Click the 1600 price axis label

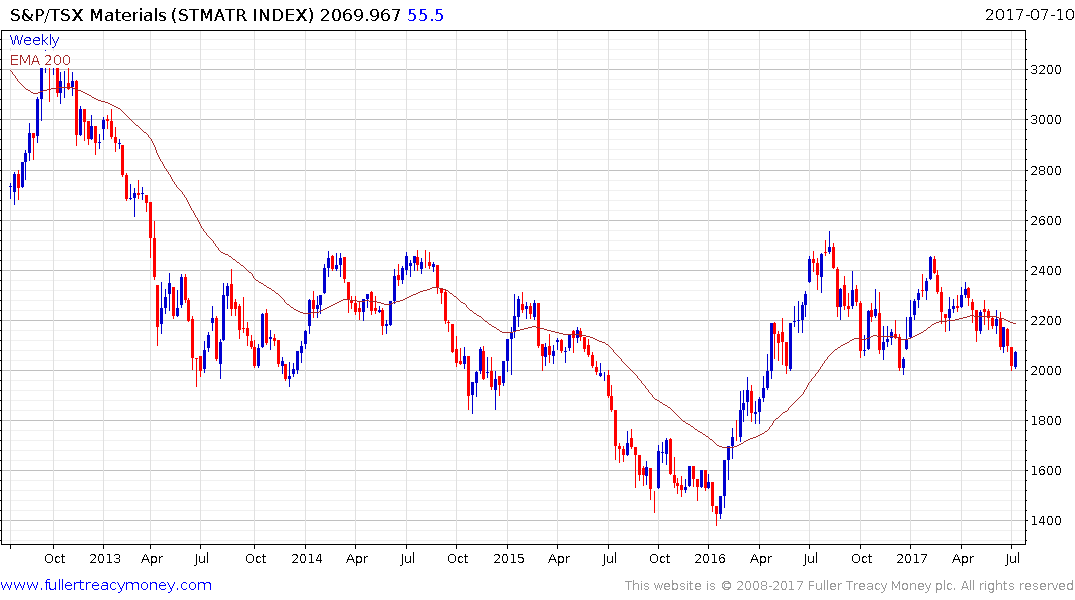(1046, 470)
